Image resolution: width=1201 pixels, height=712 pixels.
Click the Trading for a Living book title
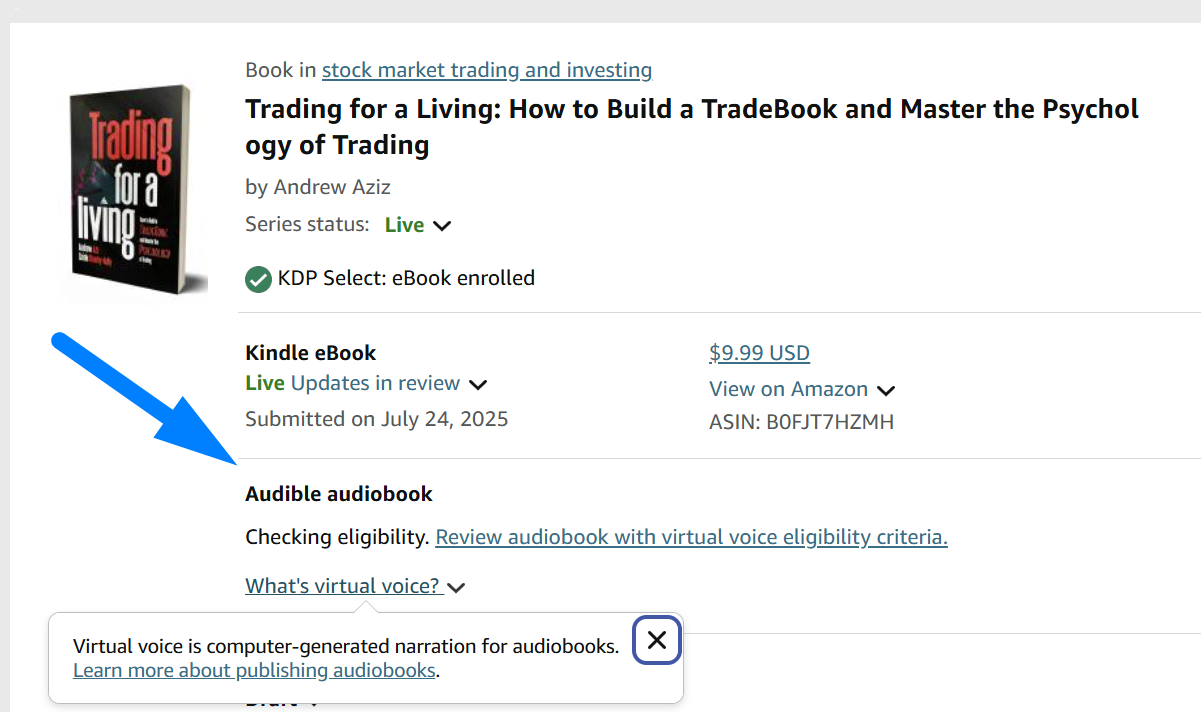691,126
